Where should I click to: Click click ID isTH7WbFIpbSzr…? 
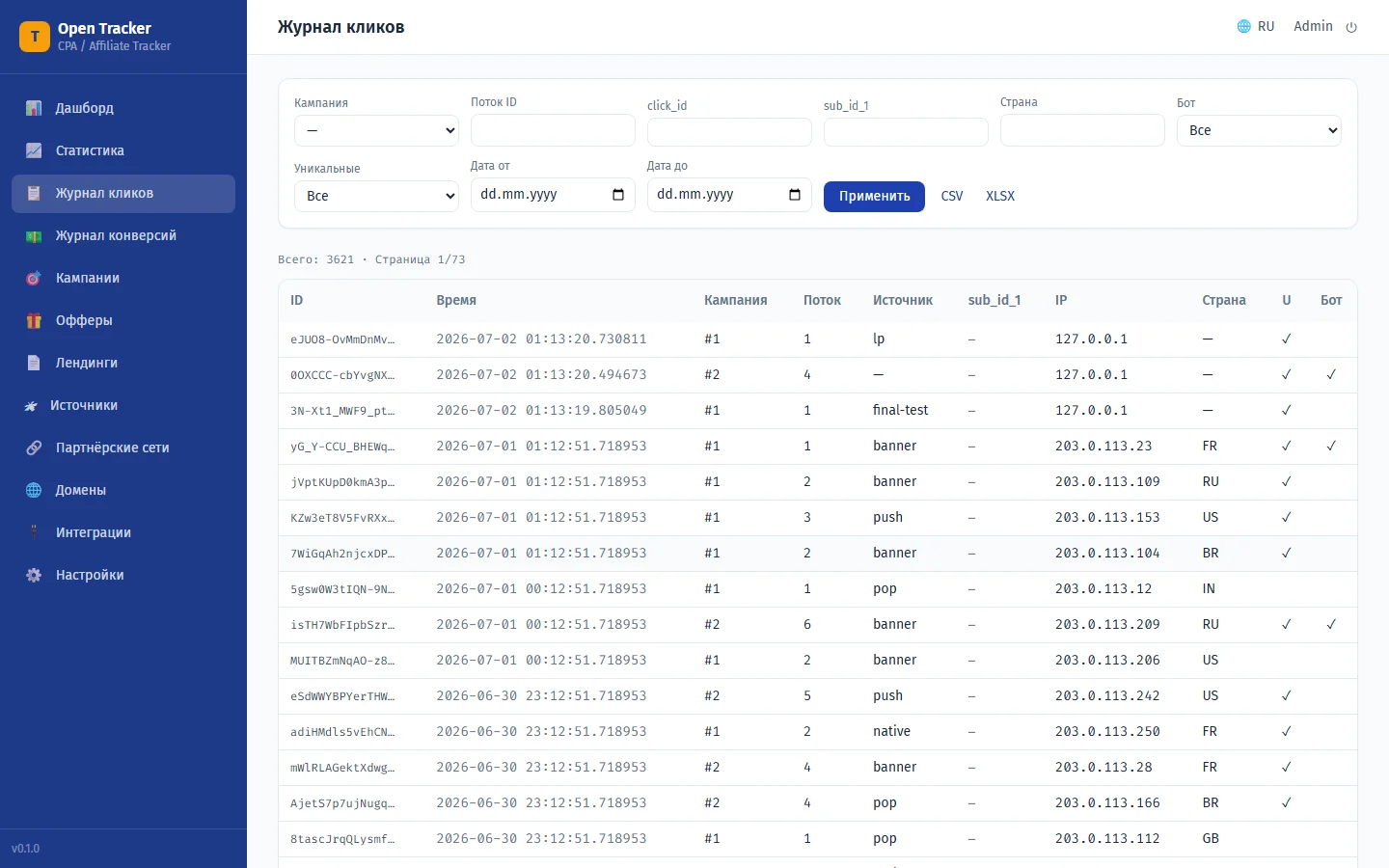point(342,625)
